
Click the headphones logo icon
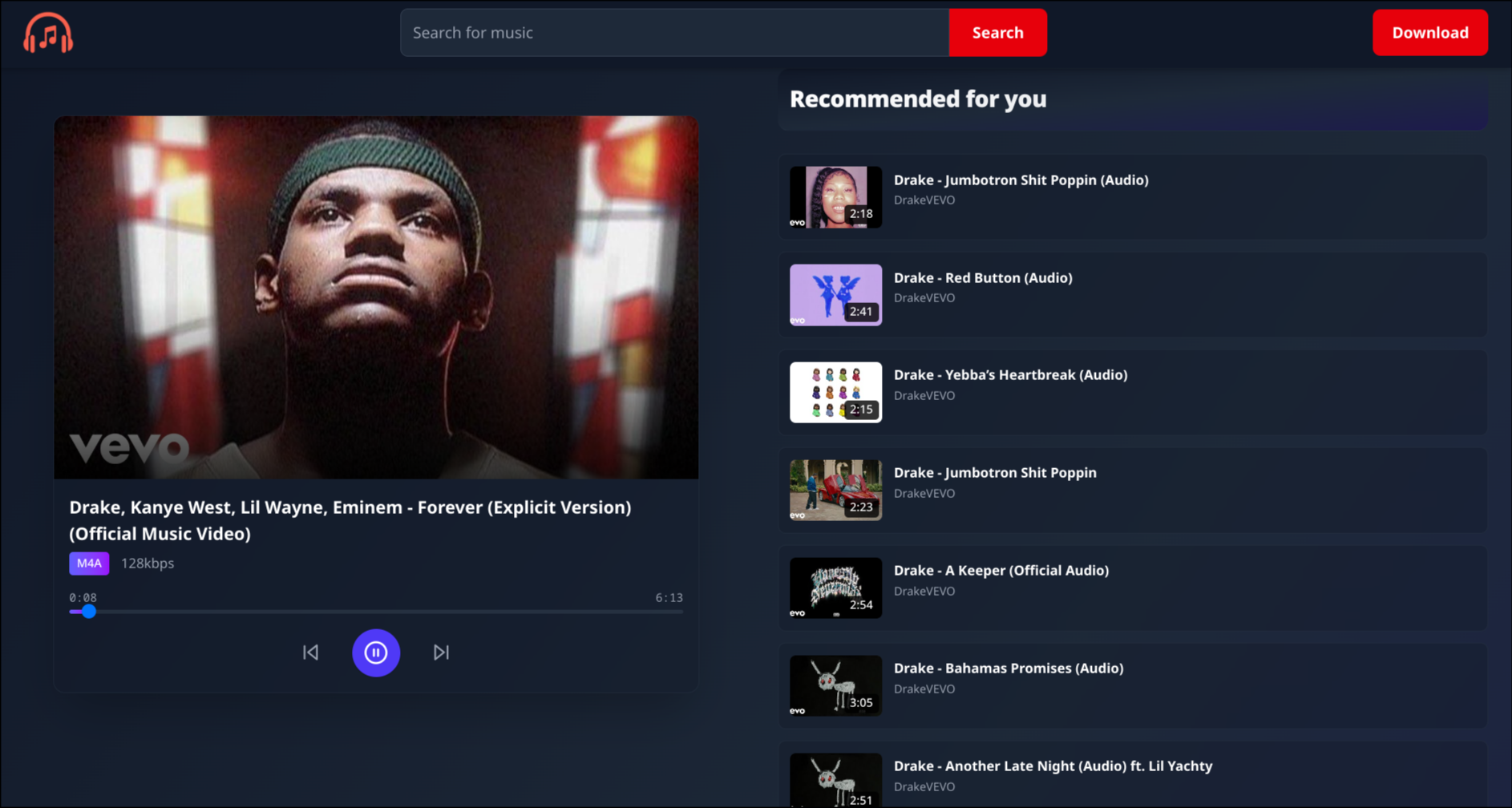tap(48, 34)
